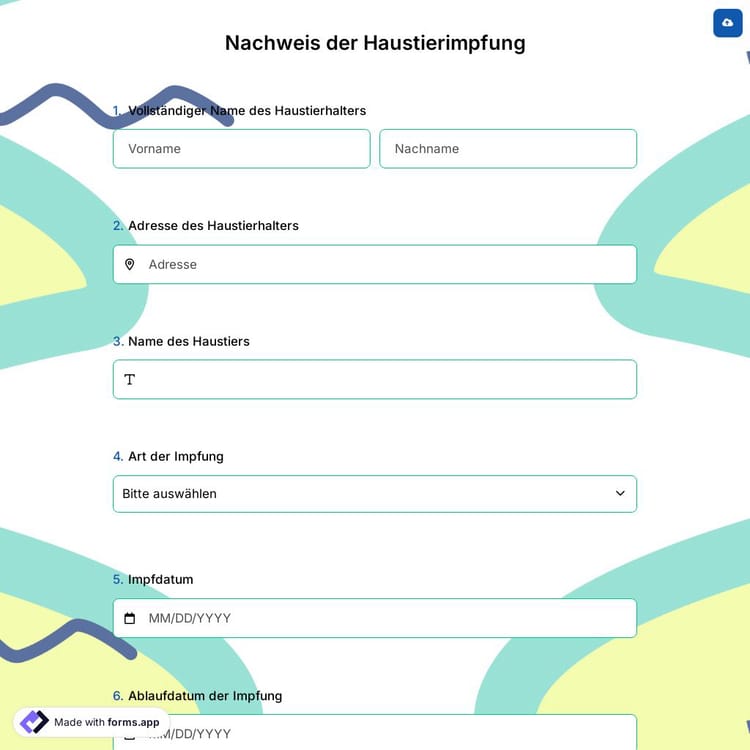Click the 'Ablaufdatum der Impfung' label
The height and width of the screenshot is (750, 750).
205,695
